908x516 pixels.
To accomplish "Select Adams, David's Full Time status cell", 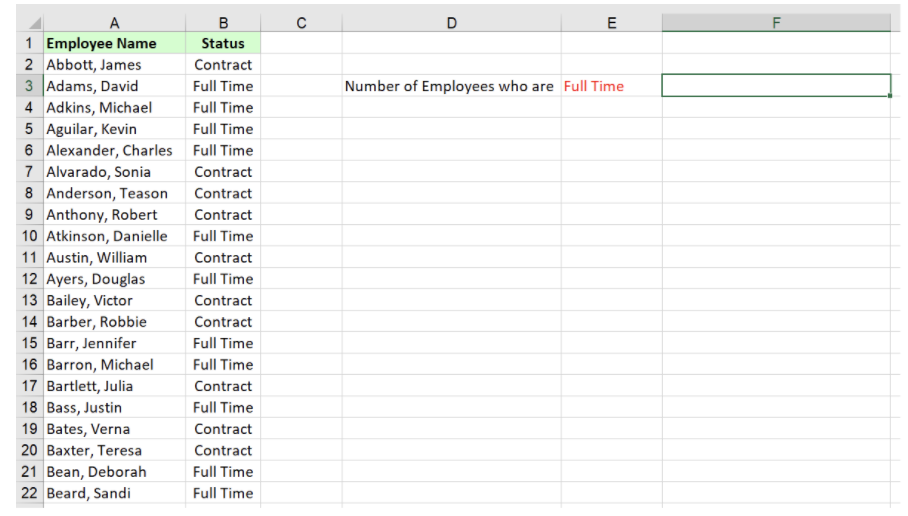I will tap(223, 86).
